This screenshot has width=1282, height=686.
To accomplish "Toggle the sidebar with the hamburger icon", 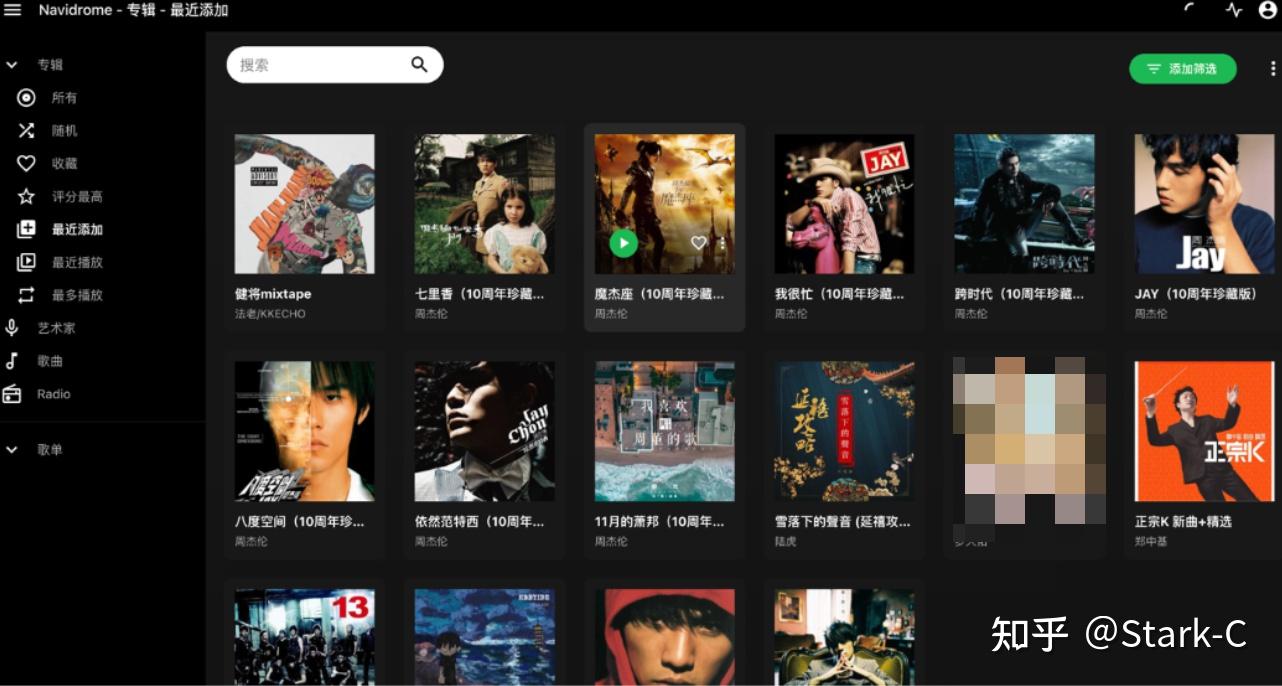I will click(12, 10).
